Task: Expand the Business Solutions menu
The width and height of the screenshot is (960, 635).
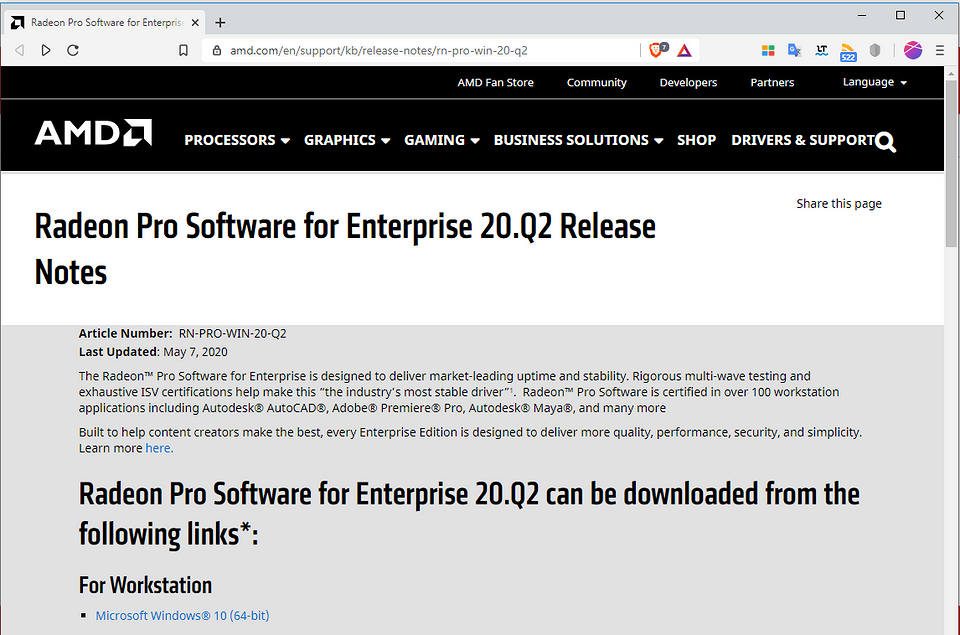Action: (x=578, y=141)
